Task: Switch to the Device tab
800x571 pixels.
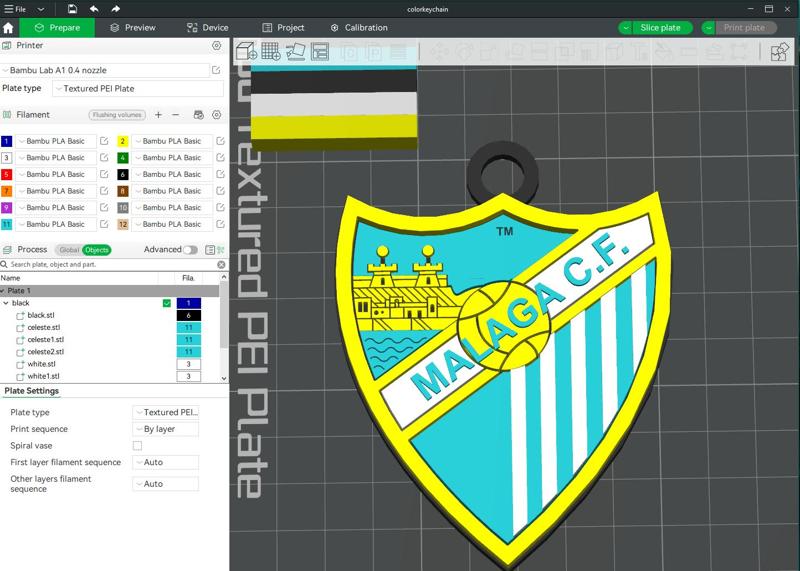Action: pos(208,28)
